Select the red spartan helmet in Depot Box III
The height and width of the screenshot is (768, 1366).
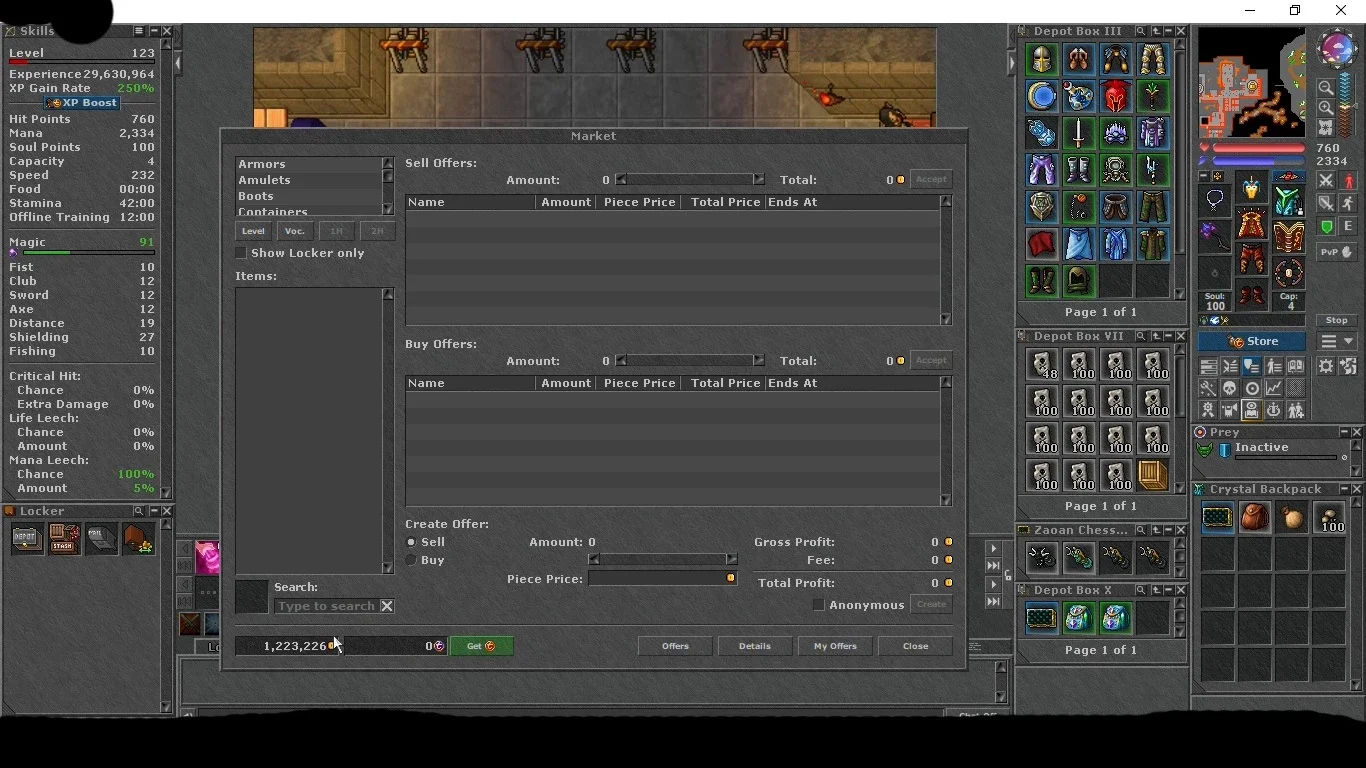coord(1116,97)
